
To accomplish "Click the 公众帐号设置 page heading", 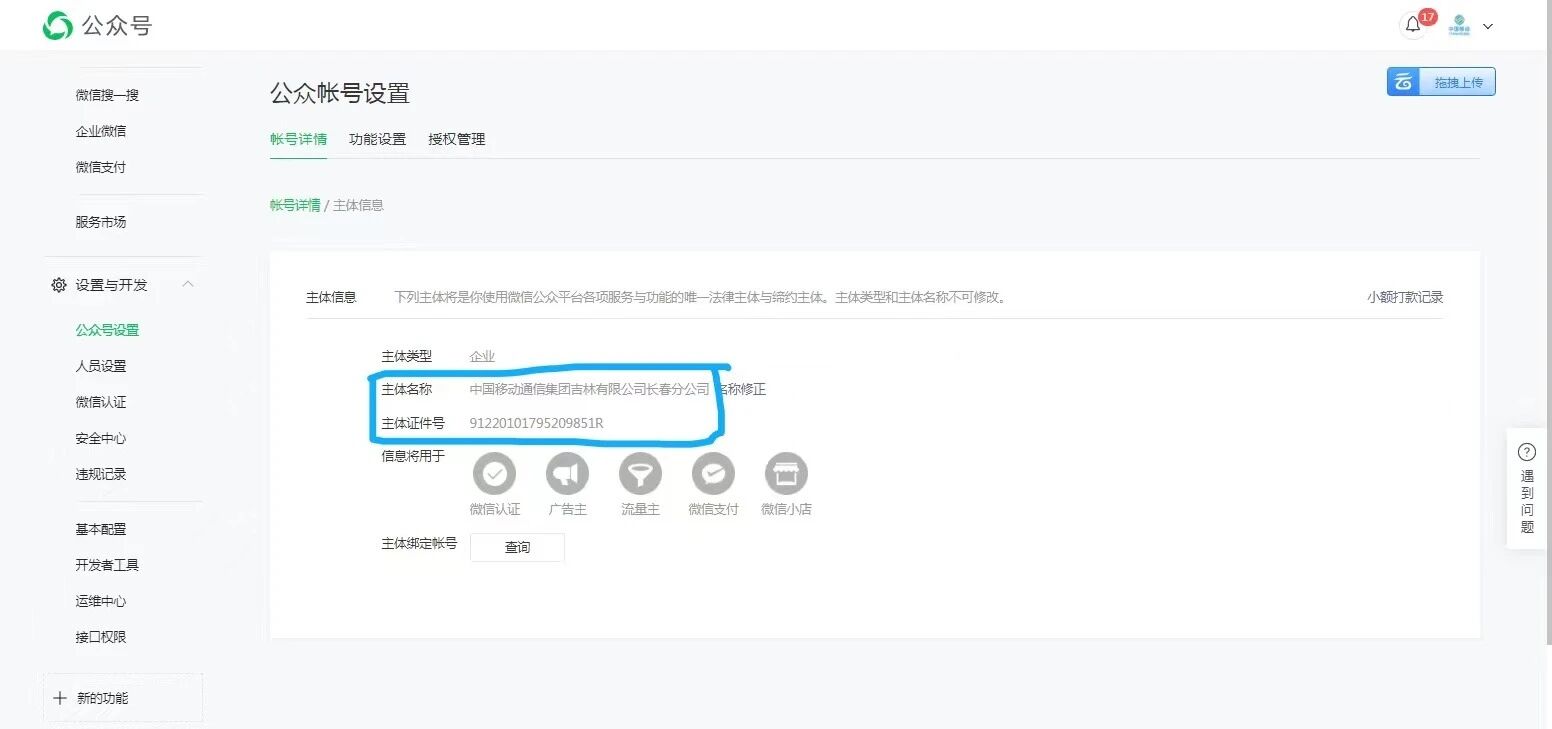I will 340,94.
